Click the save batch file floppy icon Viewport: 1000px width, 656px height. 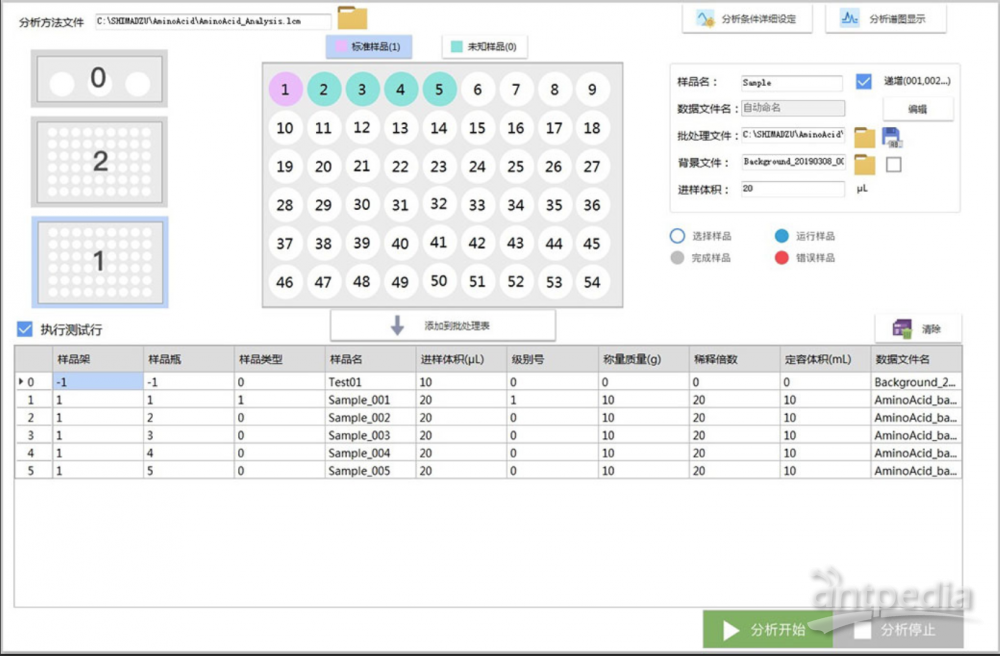click(891, 137)
